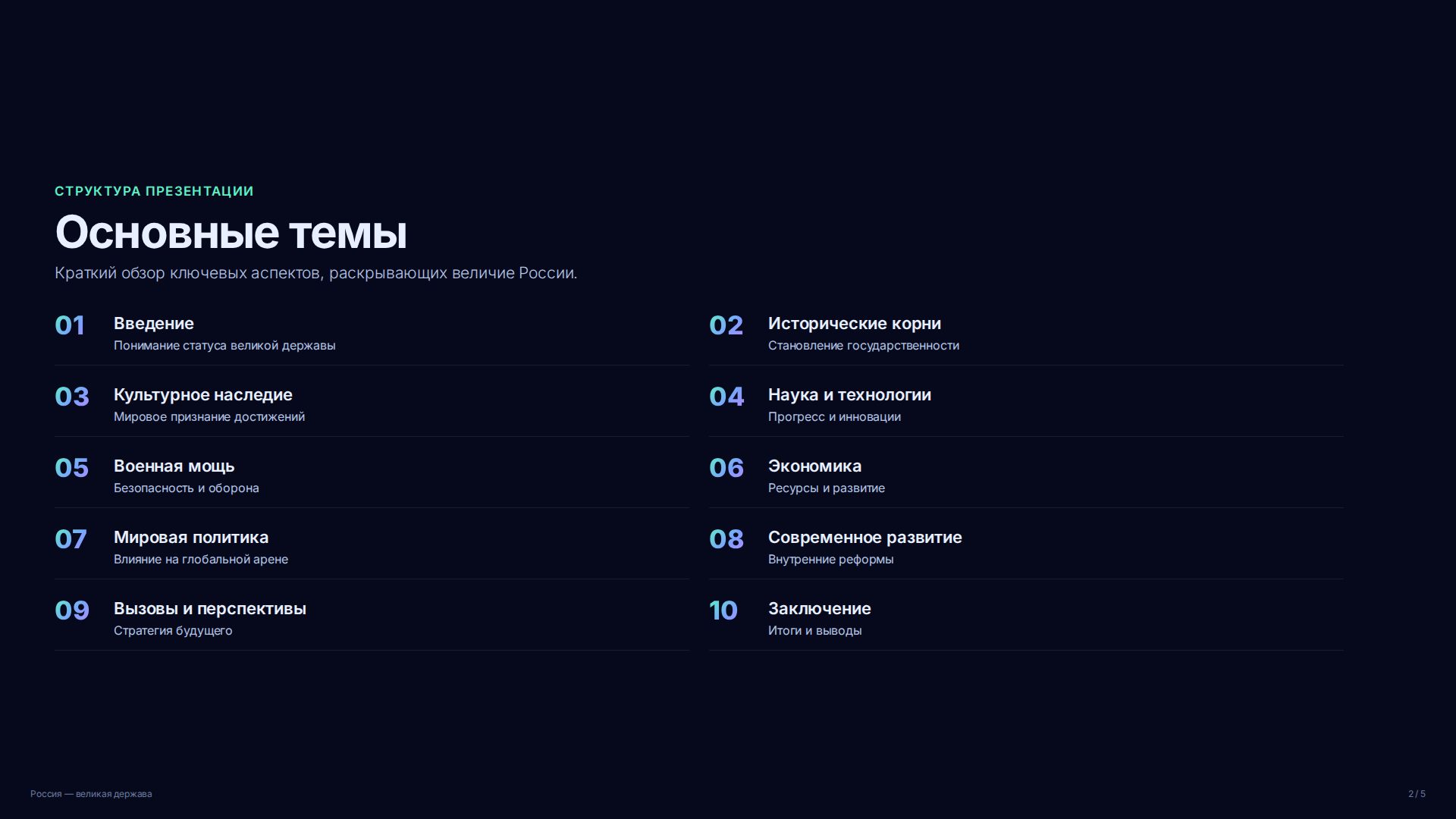Select the 'Наука и технологии' item
The image size is (1456, 819).
point(849,395)
